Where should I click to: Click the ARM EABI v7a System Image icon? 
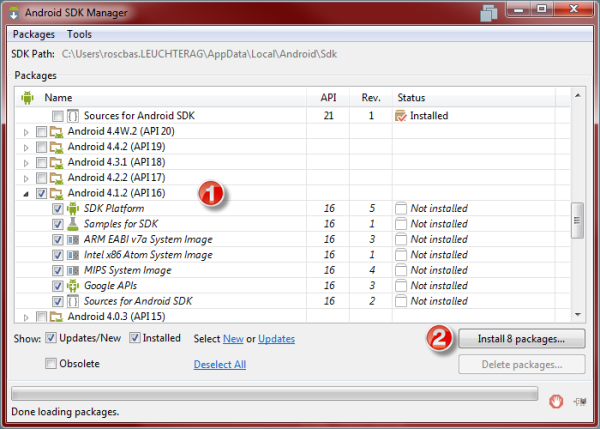coord(73,240)
